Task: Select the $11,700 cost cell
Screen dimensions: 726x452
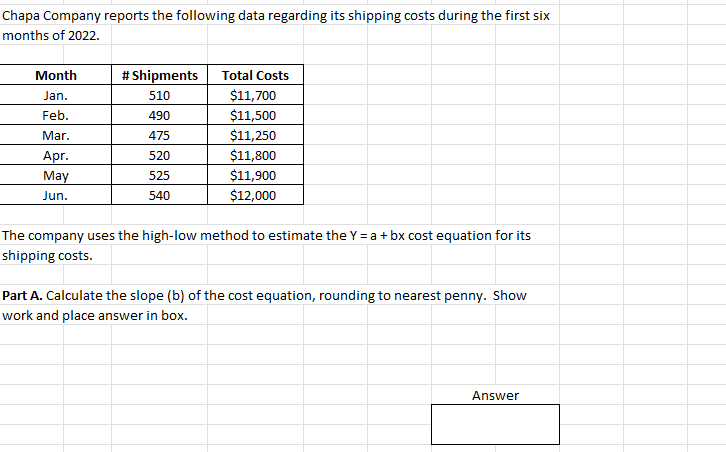Action: [255, 95]
